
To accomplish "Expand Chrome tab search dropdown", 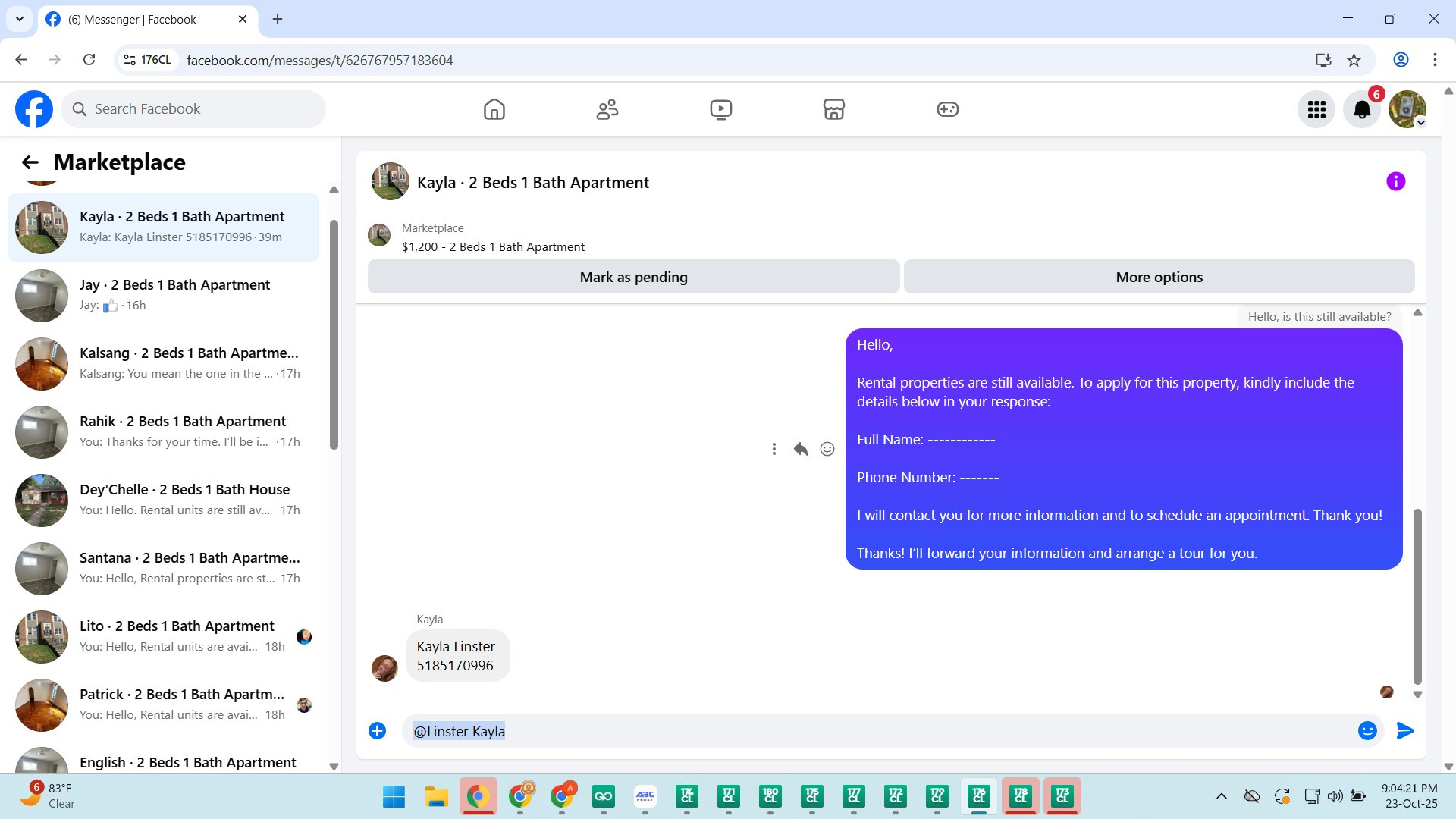I will click(x=20, y=19).
